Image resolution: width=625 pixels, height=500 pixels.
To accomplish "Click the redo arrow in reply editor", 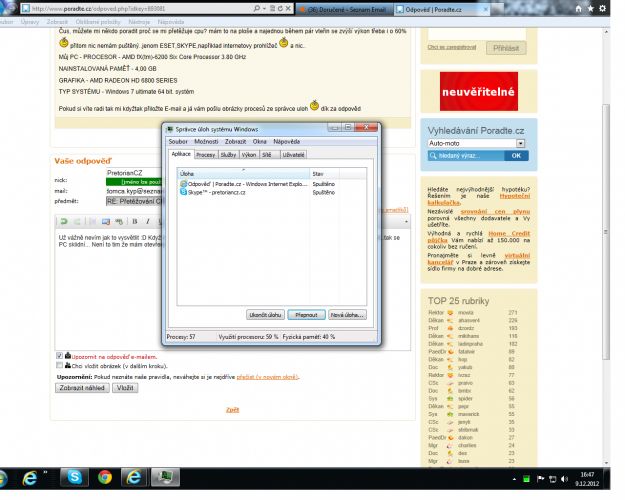I will [x=77, y=221].
